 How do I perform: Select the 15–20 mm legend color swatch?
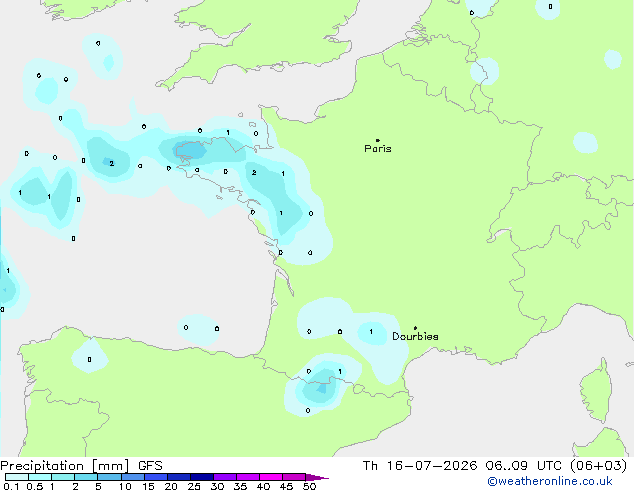coord(156,477)
